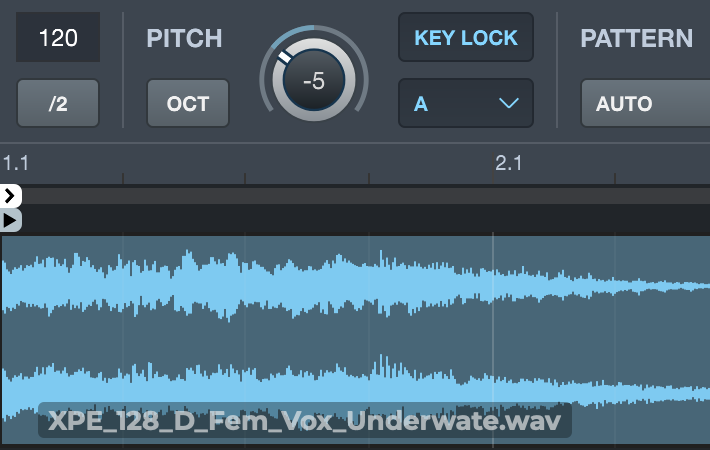Toggle the OCT pitch button

click(188, 103)
